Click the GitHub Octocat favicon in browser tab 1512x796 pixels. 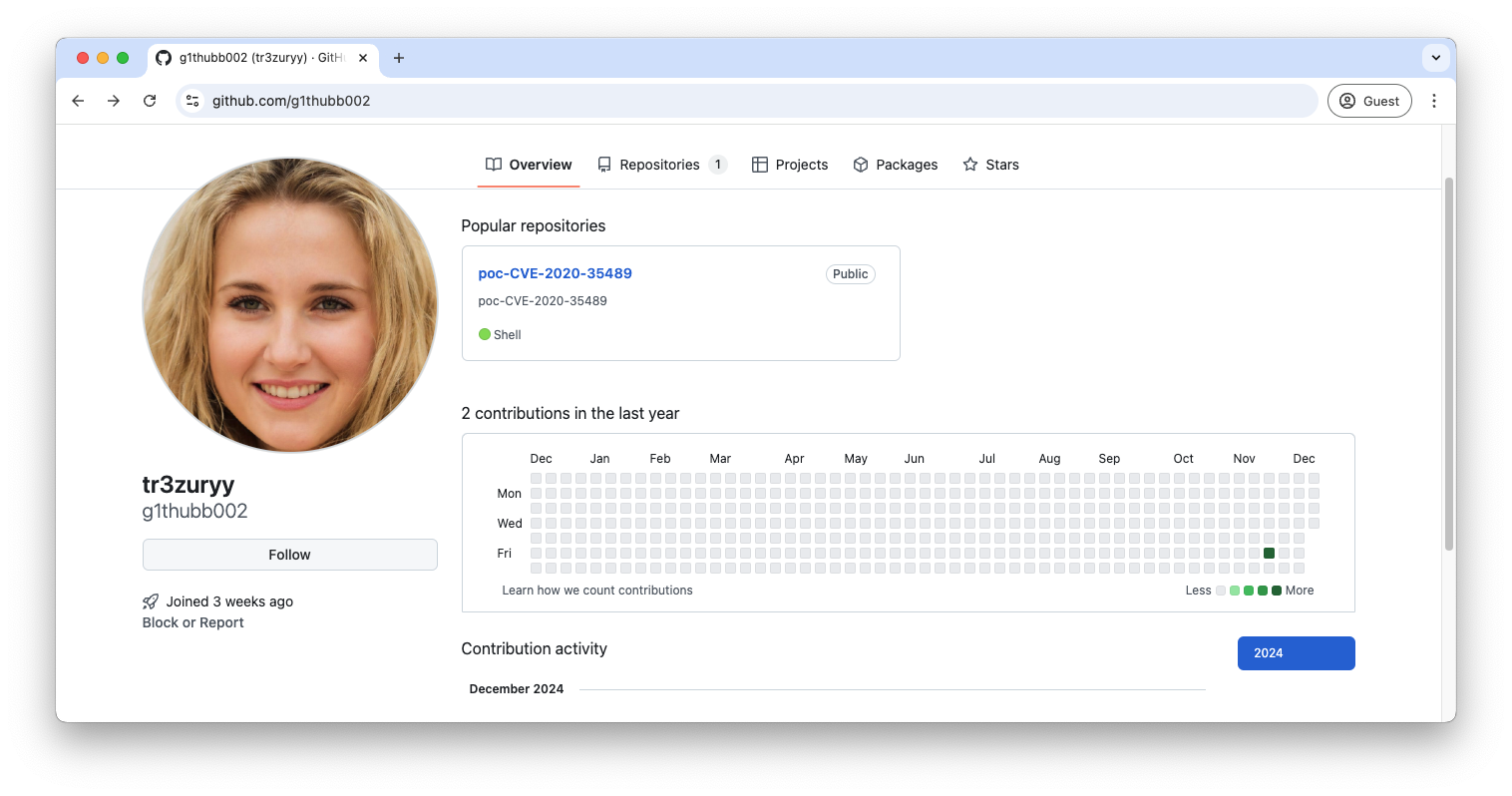tap(163, 58)
